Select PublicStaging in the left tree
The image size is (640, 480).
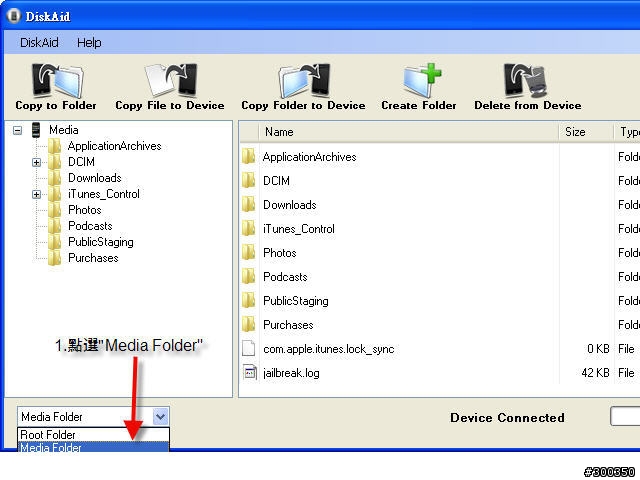pyautogui.click(x=101, y=242)
